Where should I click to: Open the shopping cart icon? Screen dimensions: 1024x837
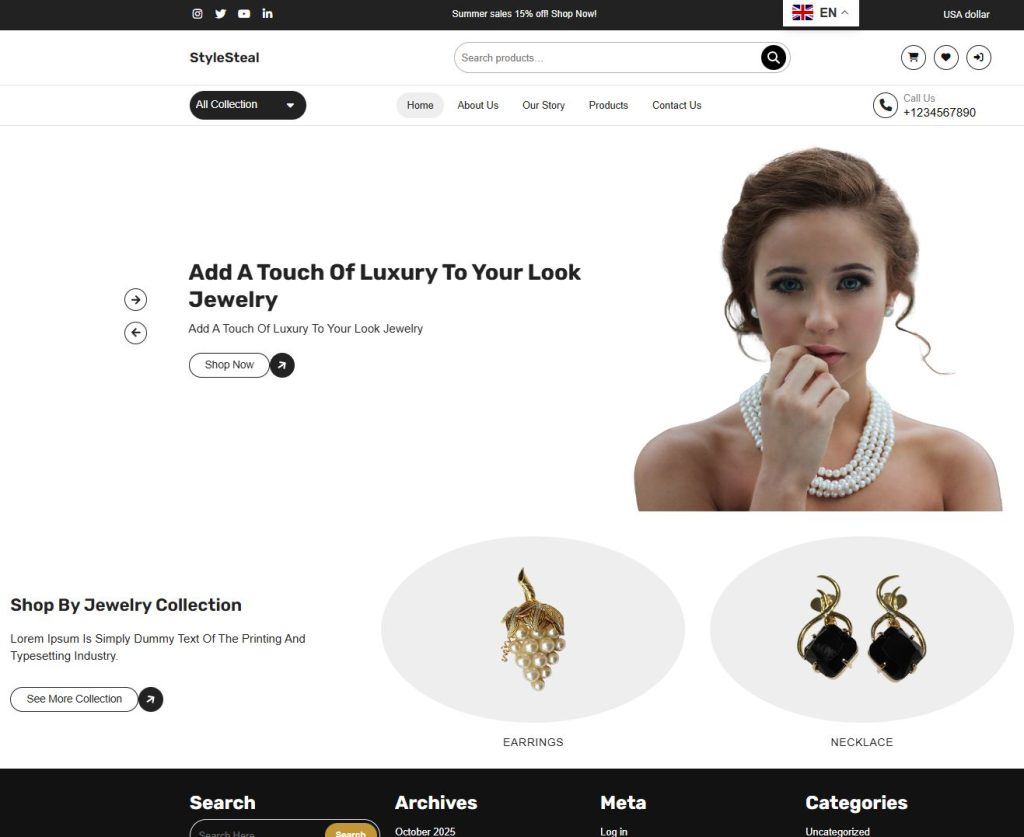[x=913, y=57]
